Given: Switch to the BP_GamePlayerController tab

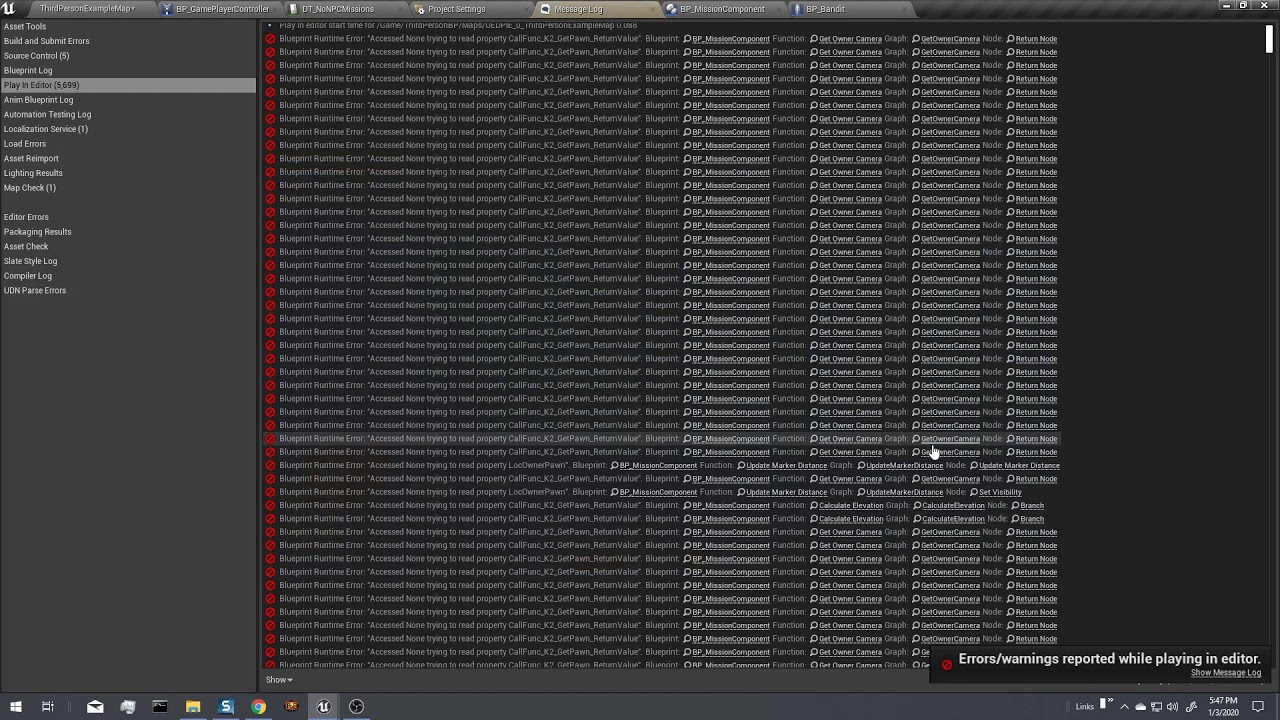Looking at the screenshot, I should point(222,9).
